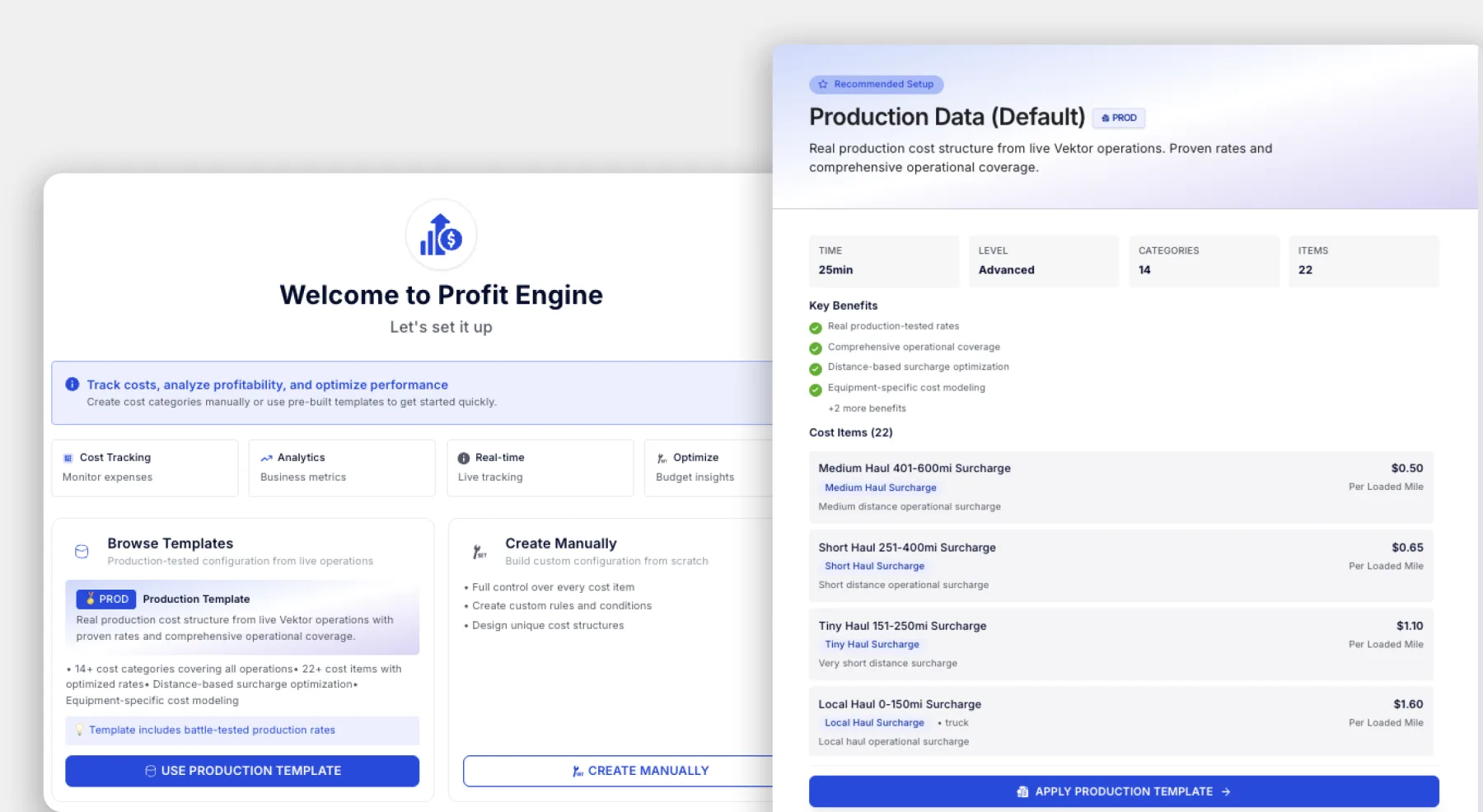1483x812 pixels.
Task: Select Medium Haul 401-600mi Surcharge item
Action: 1121,487
